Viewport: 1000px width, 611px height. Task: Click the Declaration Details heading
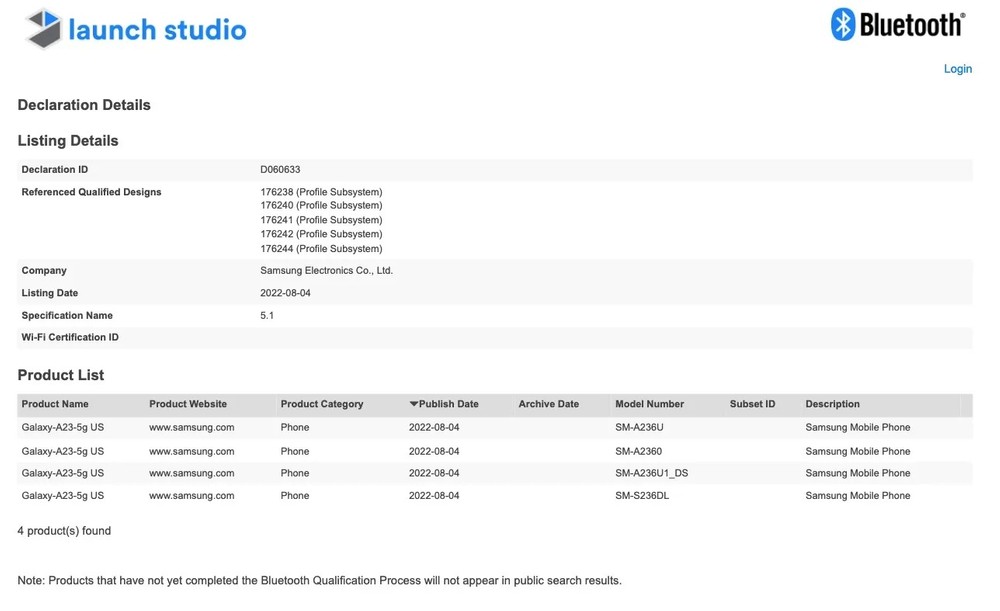point(84,105)
